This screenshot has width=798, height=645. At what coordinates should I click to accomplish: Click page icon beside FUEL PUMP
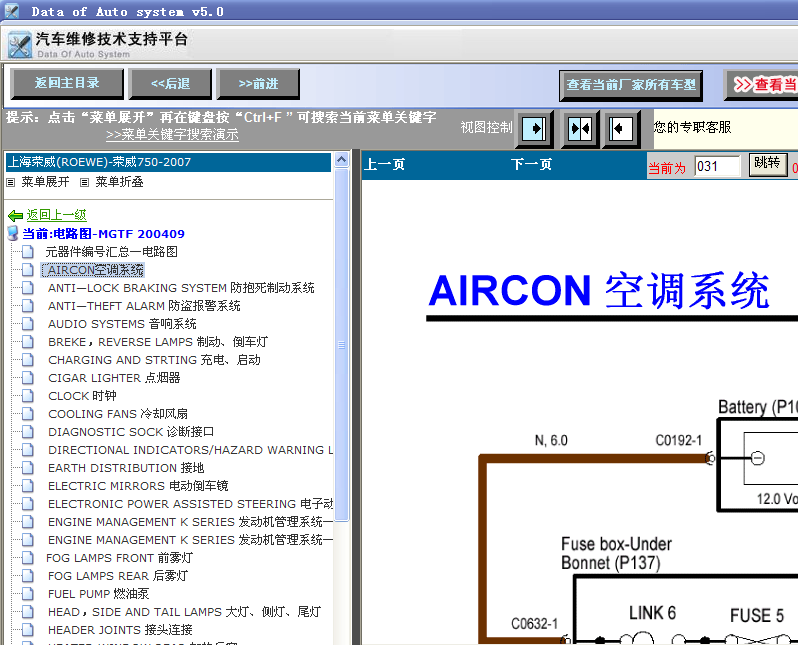pyautogui.click(x=27, y=594)
